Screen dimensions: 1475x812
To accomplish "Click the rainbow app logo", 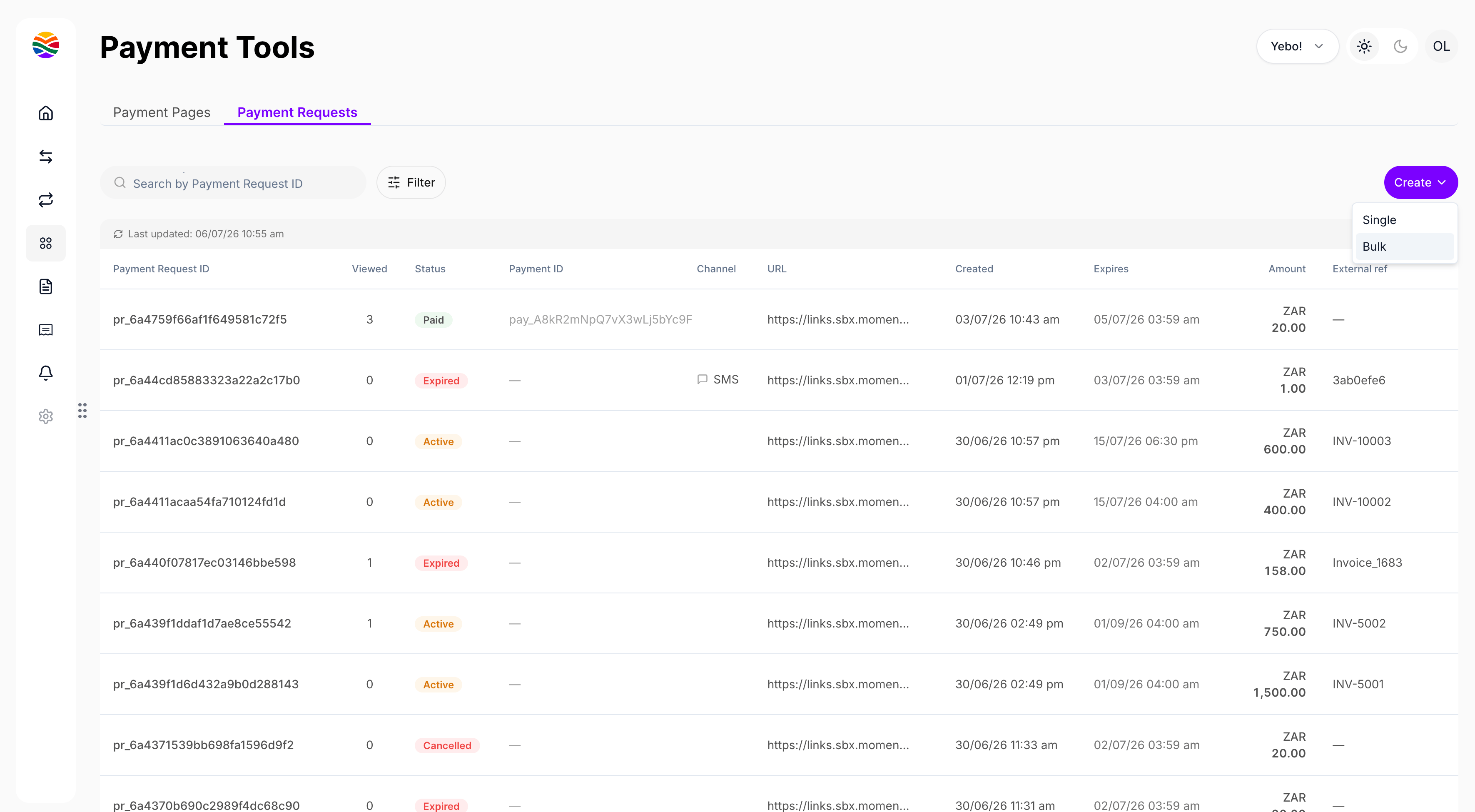I will pyautogui.click(x=46, y=45).
